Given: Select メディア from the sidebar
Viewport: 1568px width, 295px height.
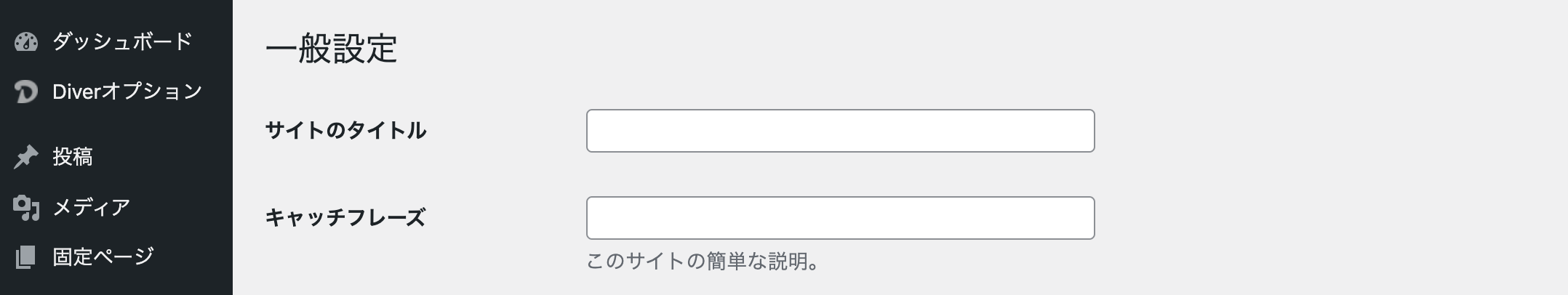Looking at the screenshot, I should [92, 208].
